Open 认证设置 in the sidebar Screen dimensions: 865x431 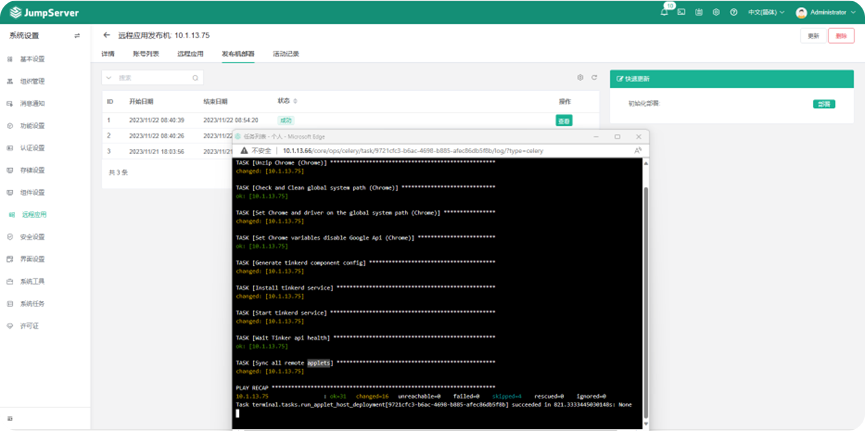(33, 148)
